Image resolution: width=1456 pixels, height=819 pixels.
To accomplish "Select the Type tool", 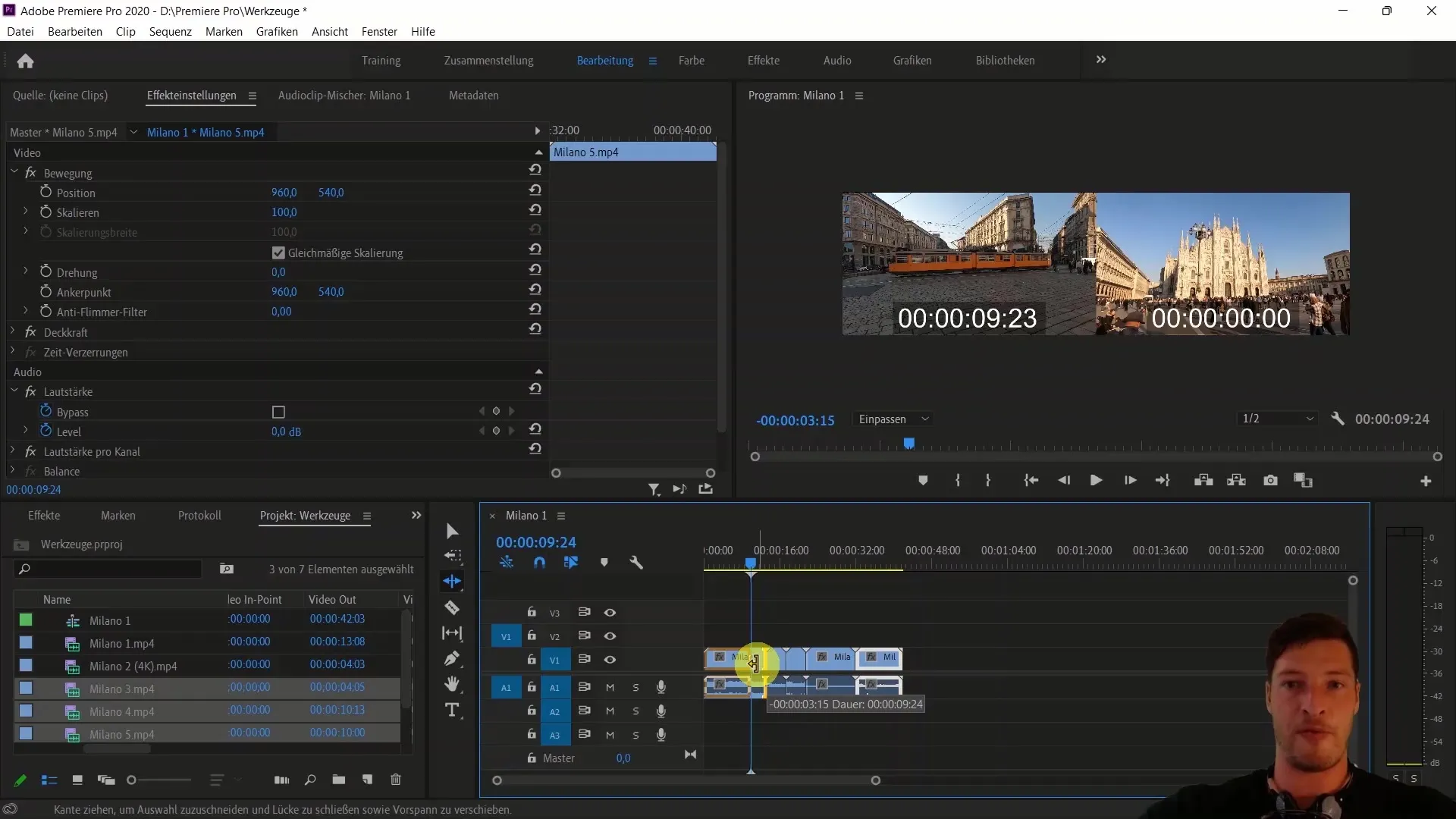I will click(x=452, y=710).
